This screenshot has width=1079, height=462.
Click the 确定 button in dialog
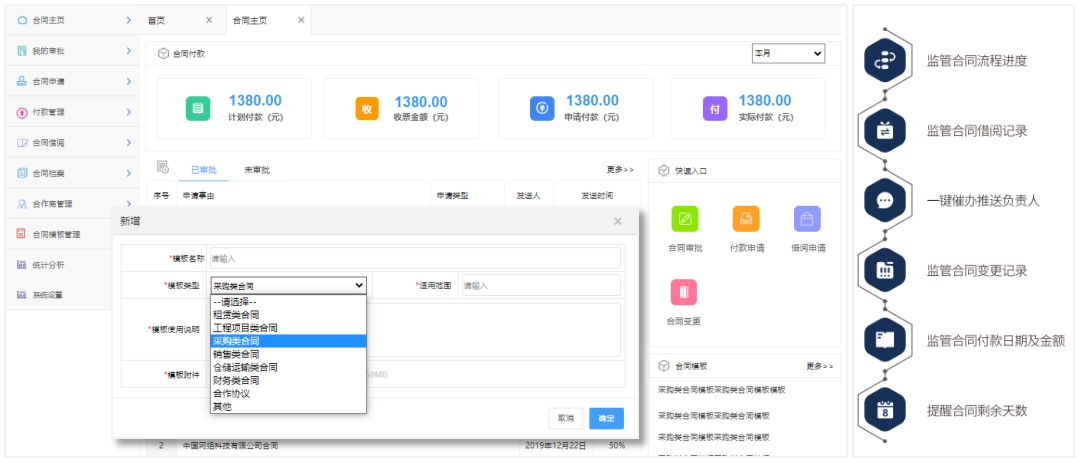pos(606,418)
